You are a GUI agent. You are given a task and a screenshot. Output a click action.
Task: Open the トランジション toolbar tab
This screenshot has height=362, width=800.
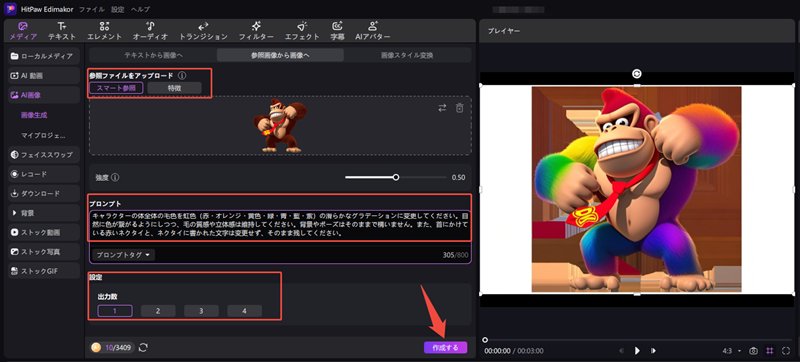[203, 31]
